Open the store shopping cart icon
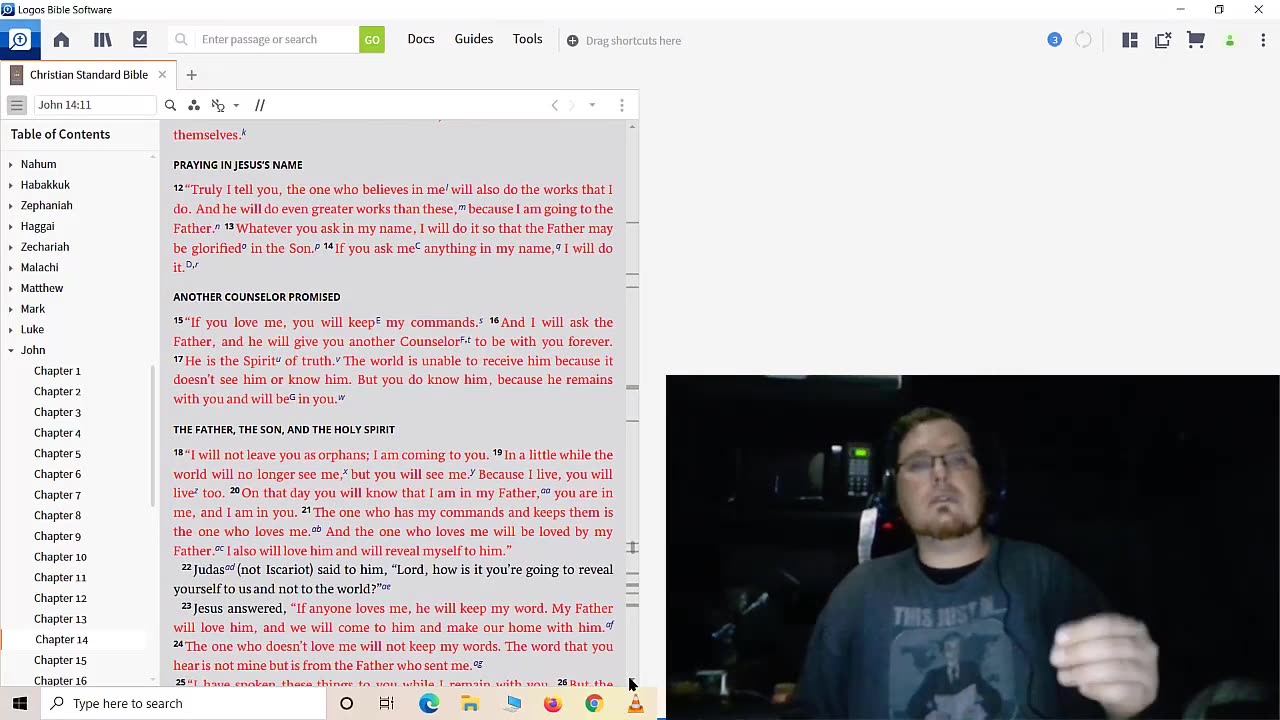Screen dimensions: 1280x720 [x=1196, y=40]
